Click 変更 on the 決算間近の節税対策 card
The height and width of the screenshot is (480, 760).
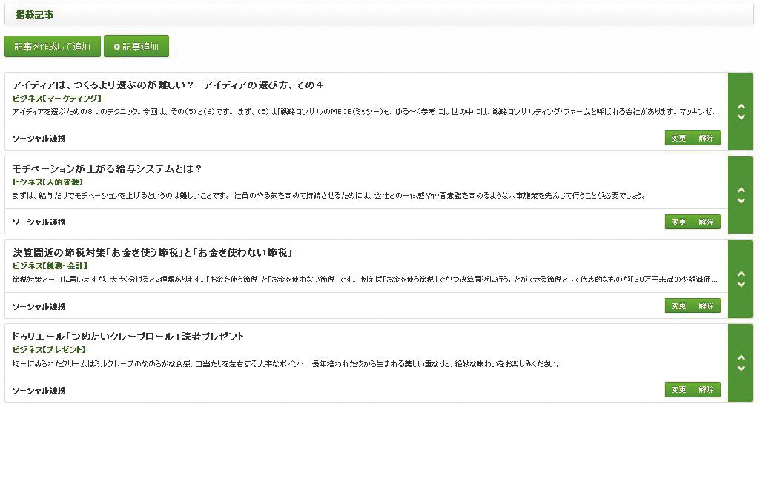click(x=679, y=306)
